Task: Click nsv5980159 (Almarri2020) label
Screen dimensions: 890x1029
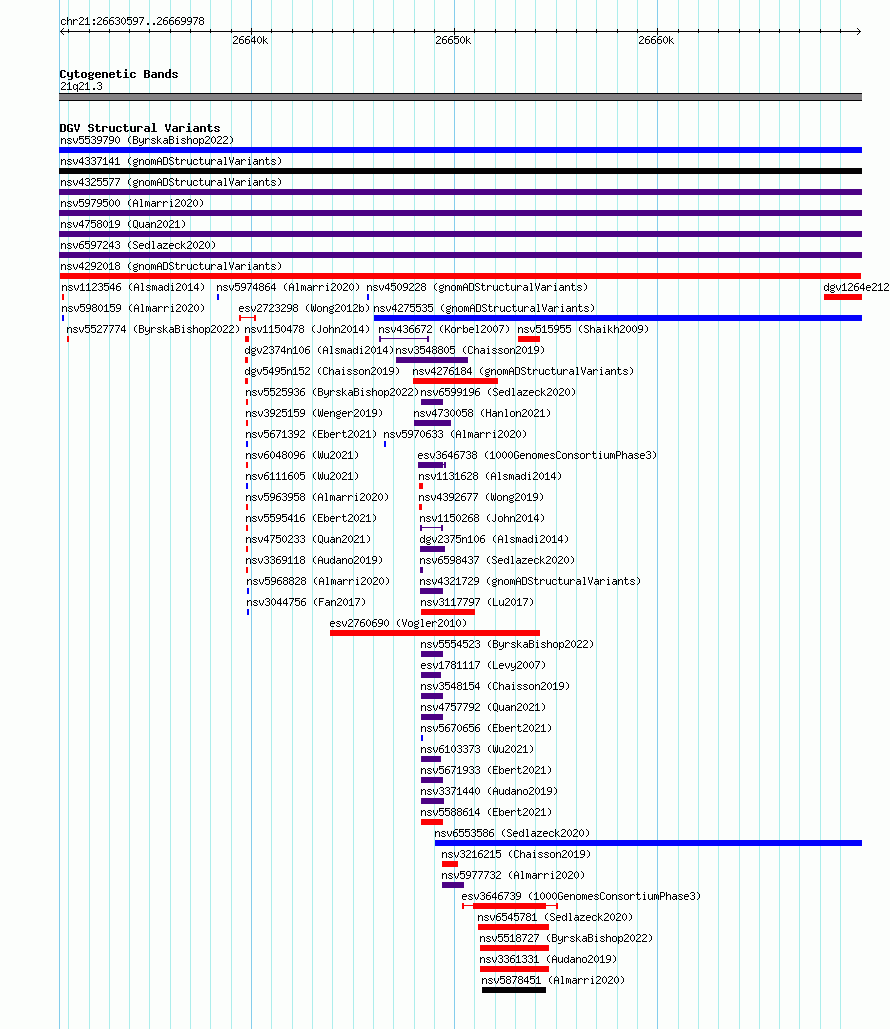Action: pyautogui.click(x=133, y=308)
